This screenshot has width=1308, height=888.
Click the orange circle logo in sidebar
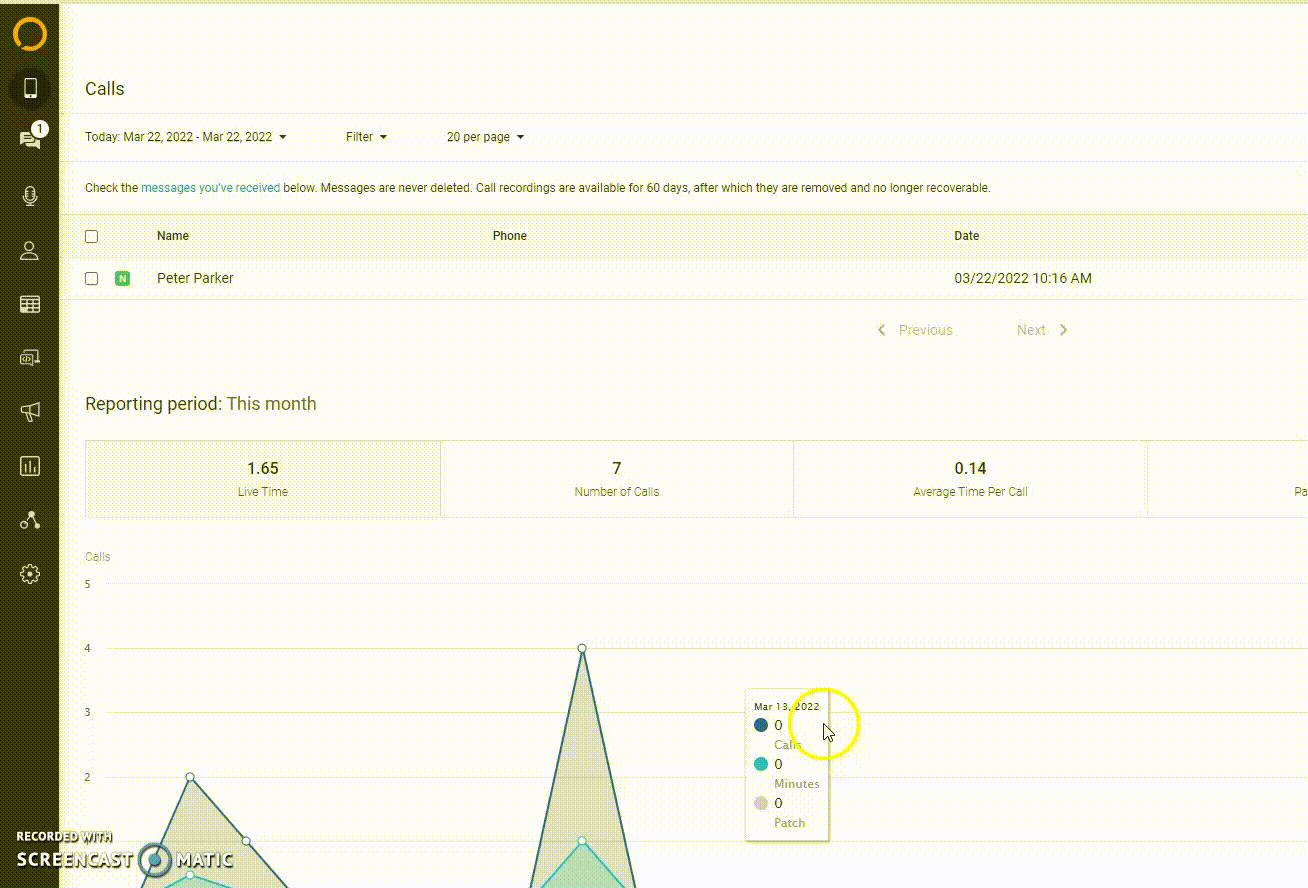30,34
